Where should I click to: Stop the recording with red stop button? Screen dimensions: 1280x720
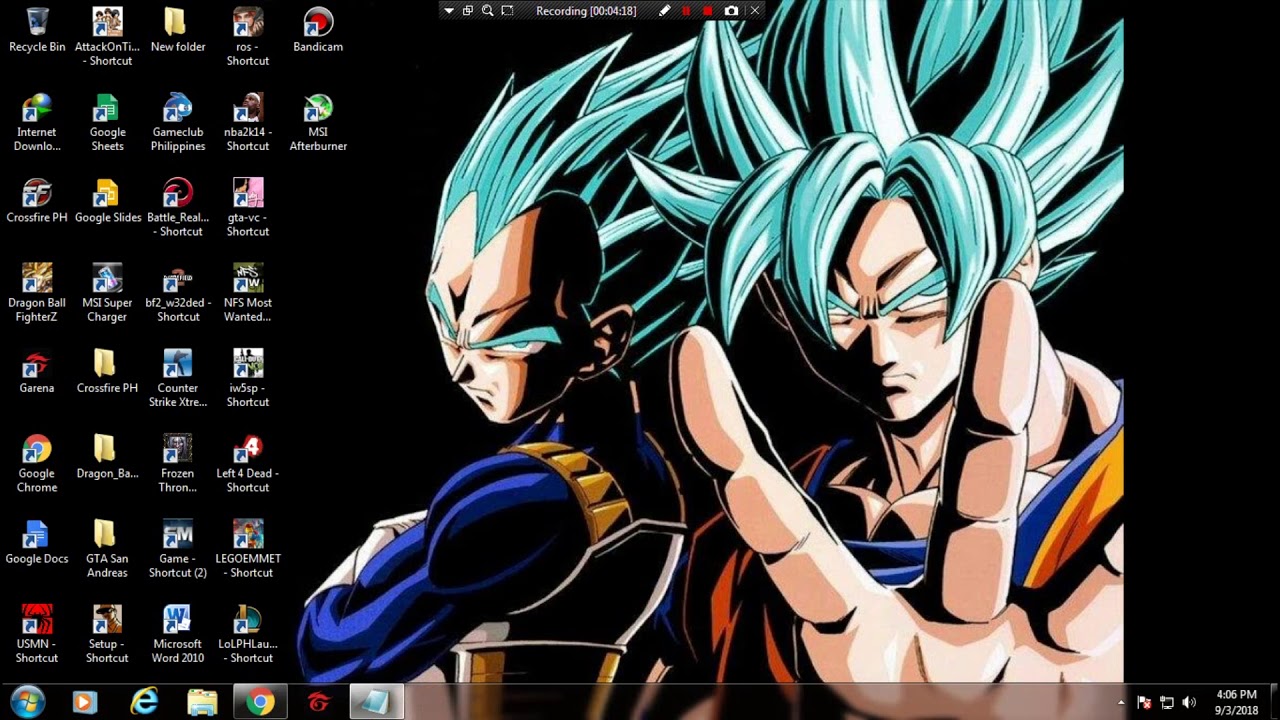708,11
